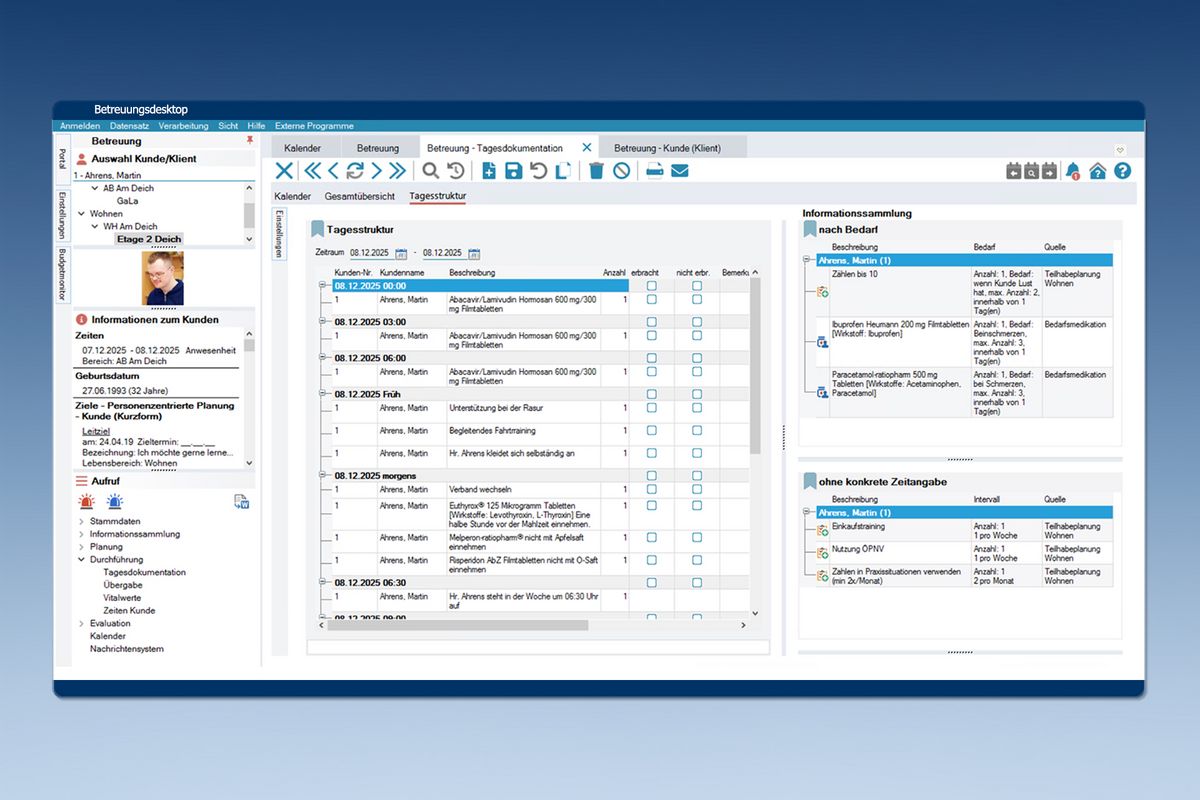Viewport: 1200px width, 800px height.
Task: Click the Leitziel link
Action: pyautogui.click(x=95, y=429)
